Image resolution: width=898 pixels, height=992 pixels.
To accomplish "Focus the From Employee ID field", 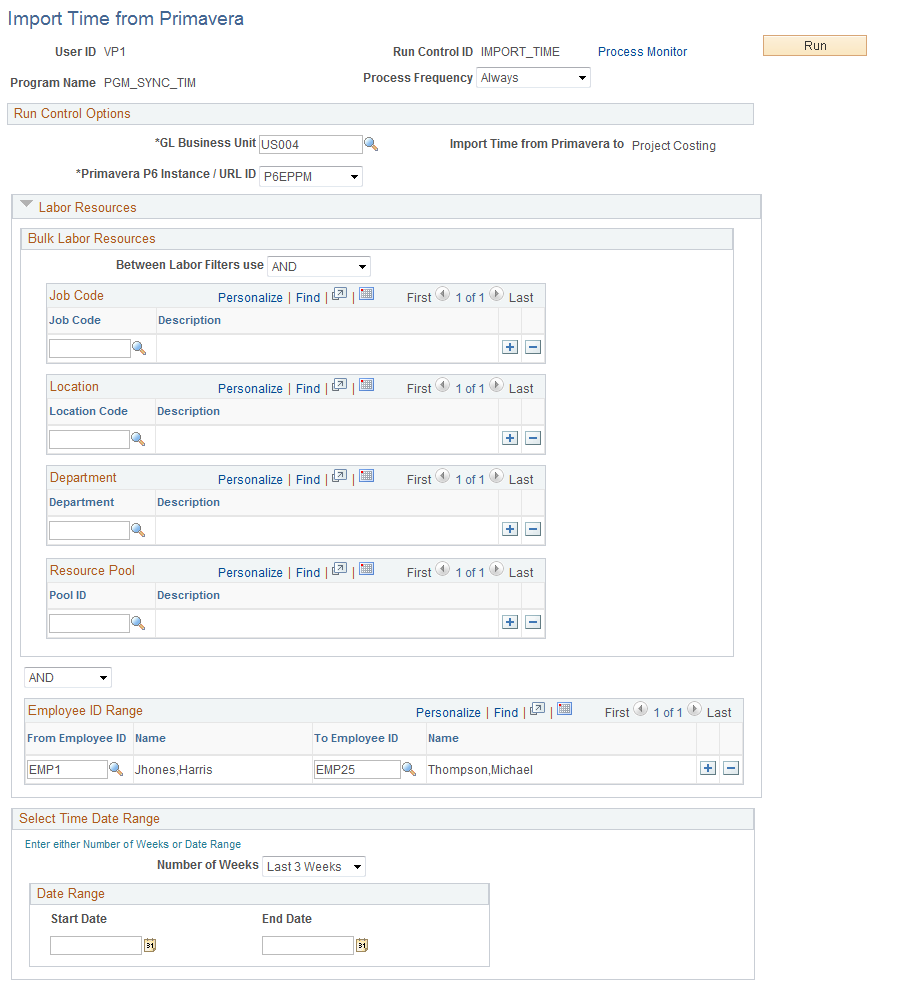I will point(67,769).
